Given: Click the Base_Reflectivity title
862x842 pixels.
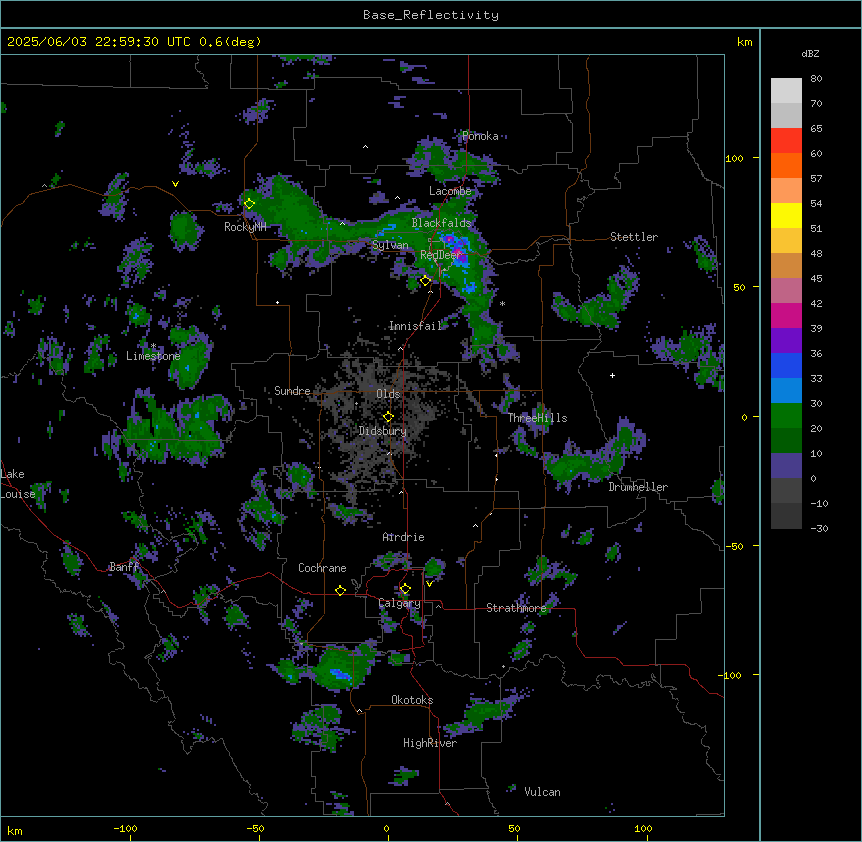Looking at the screenshot, I should (x=431, y=15).
